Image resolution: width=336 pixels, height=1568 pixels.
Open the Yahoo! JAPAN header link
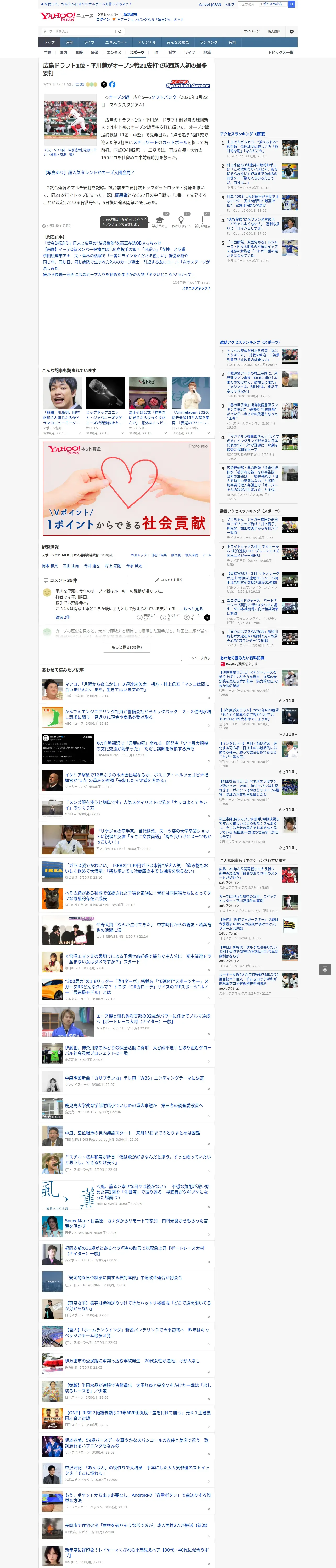pos(210,4)
